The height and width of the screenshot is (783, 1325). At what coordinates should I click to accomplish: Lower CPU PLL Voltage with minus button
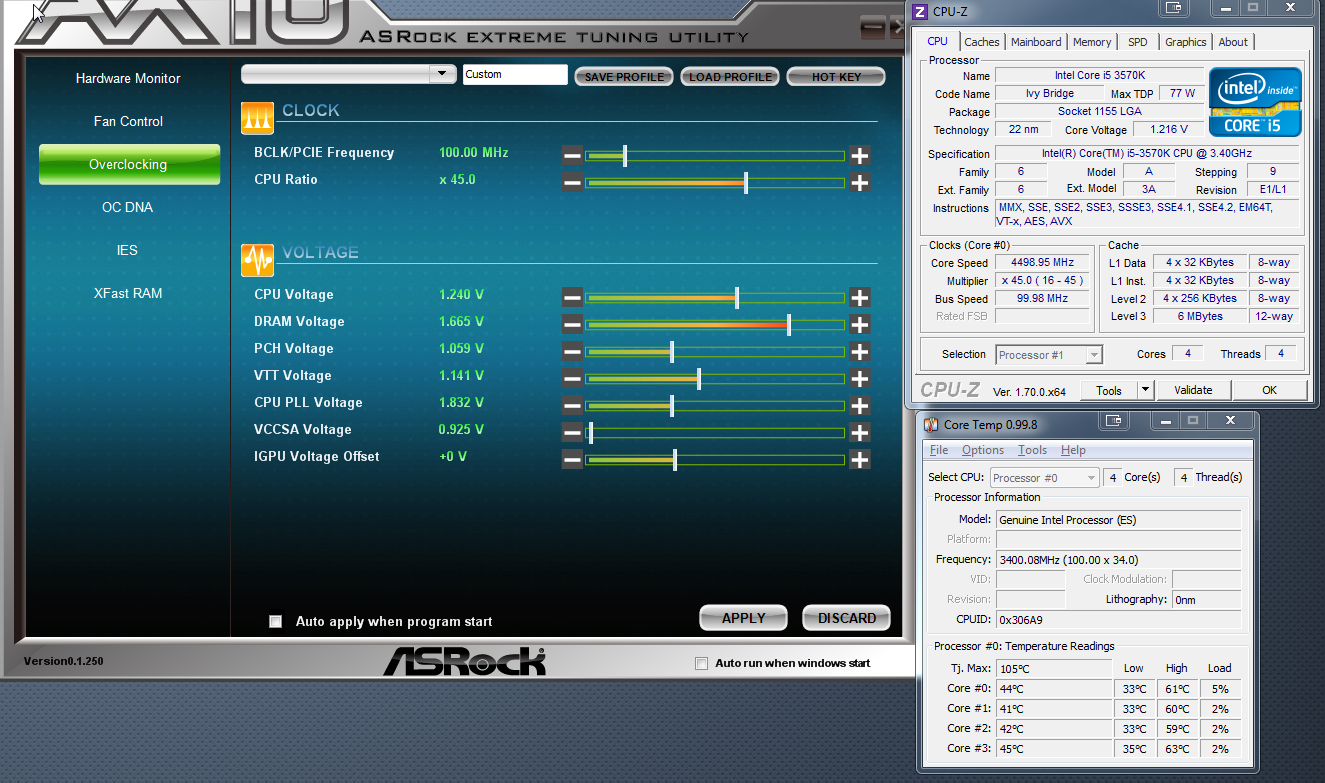coord(572,406)
